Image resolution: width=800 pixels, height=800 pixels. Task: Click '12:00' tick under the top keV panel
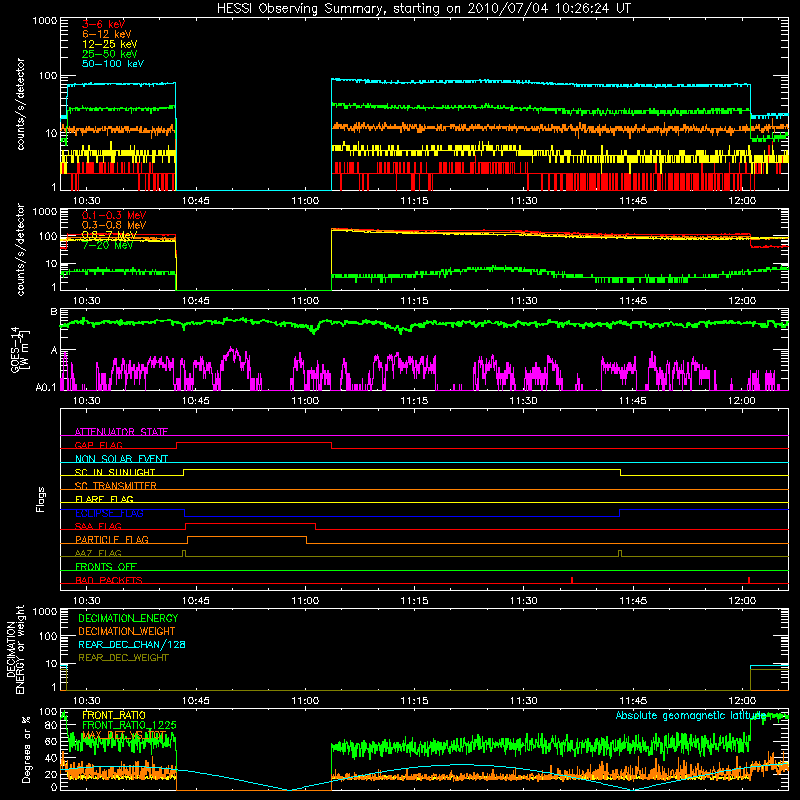coord(742,201)
